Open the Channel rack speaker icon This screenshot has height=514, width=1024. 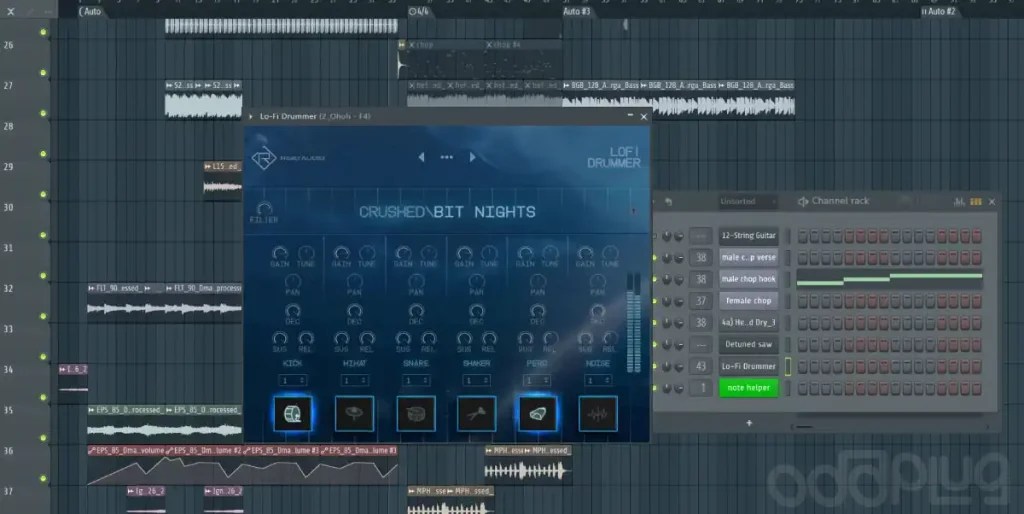point(803,202)
